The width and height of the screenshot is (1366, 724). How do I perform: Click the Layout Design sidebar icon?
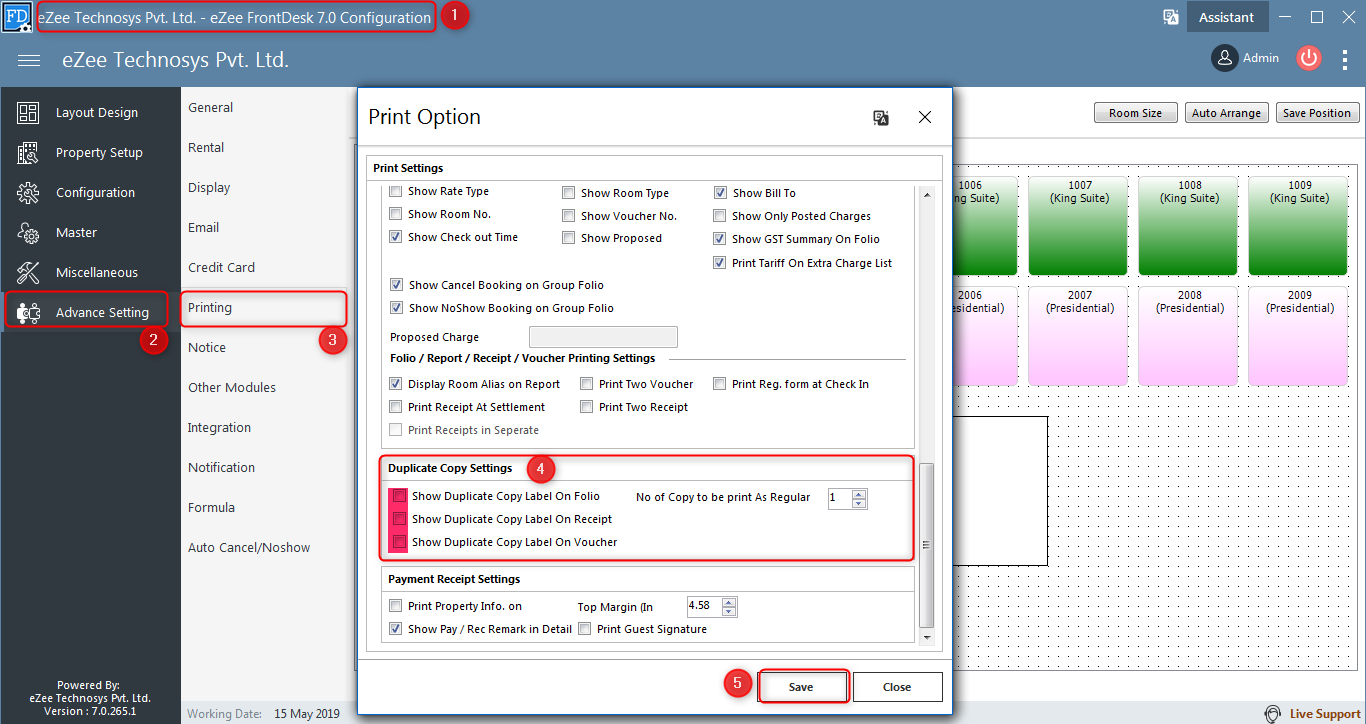coord(28,113)
